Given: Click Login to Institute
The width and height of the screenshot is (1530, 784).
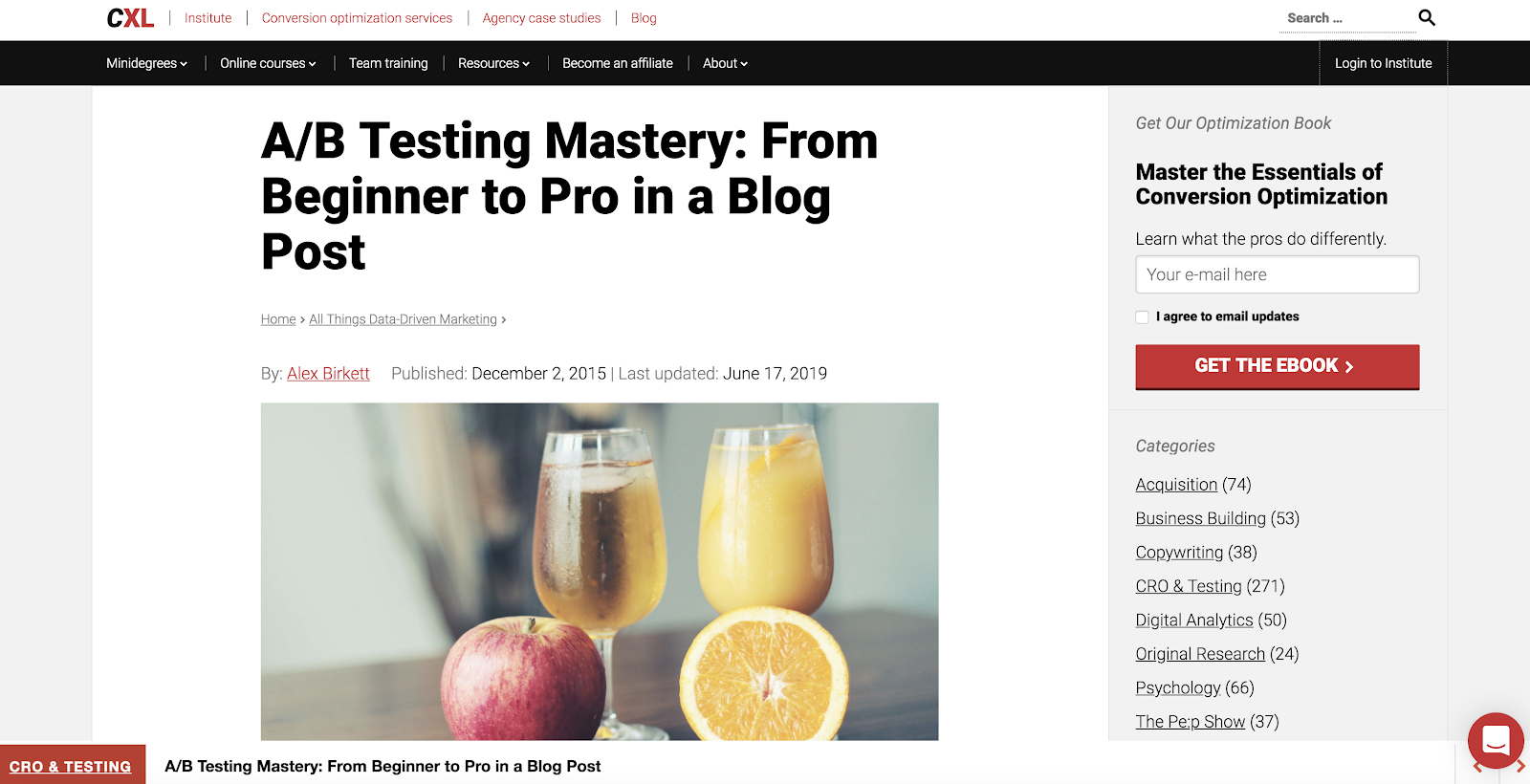Looking at the screenshot, I should [x=1383, y=63].
